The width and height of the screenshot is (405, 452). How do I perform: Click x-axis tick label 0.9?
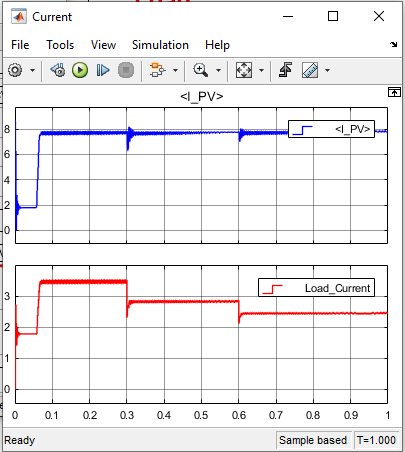351,415
